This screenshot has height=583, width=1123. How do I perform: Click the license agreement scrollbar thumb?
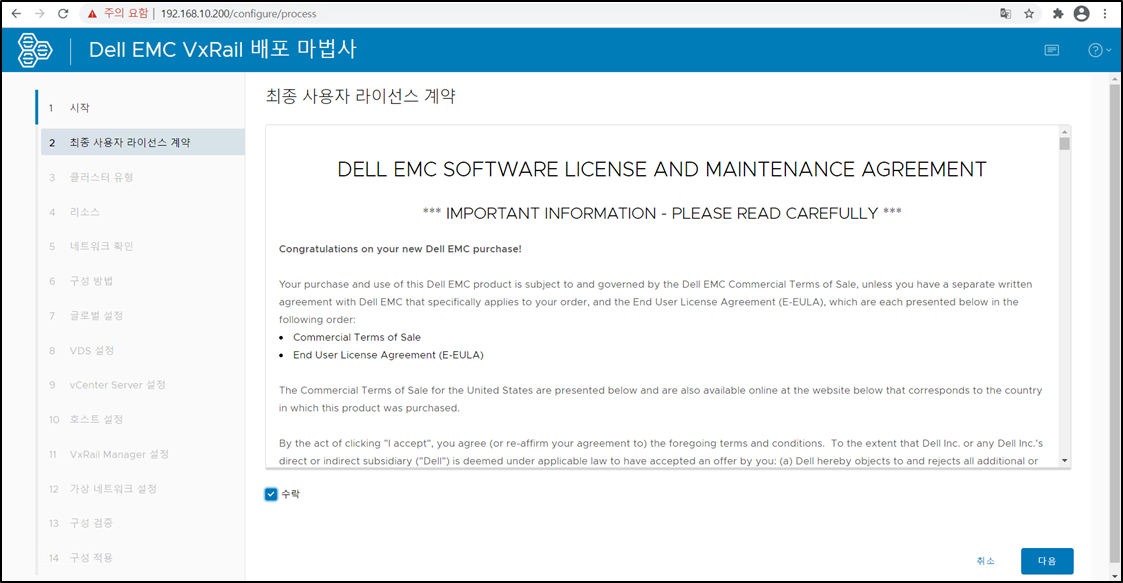click(x=1064, y=144)
